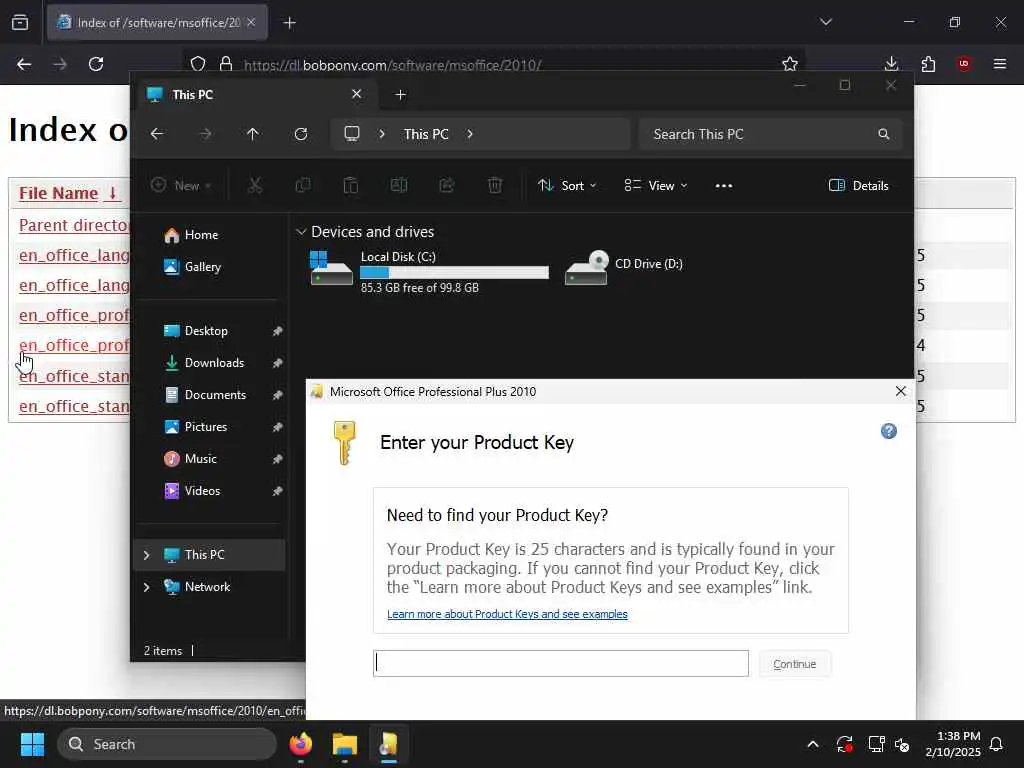
Task: Expand Network tree node
Action: click(146, 587)
